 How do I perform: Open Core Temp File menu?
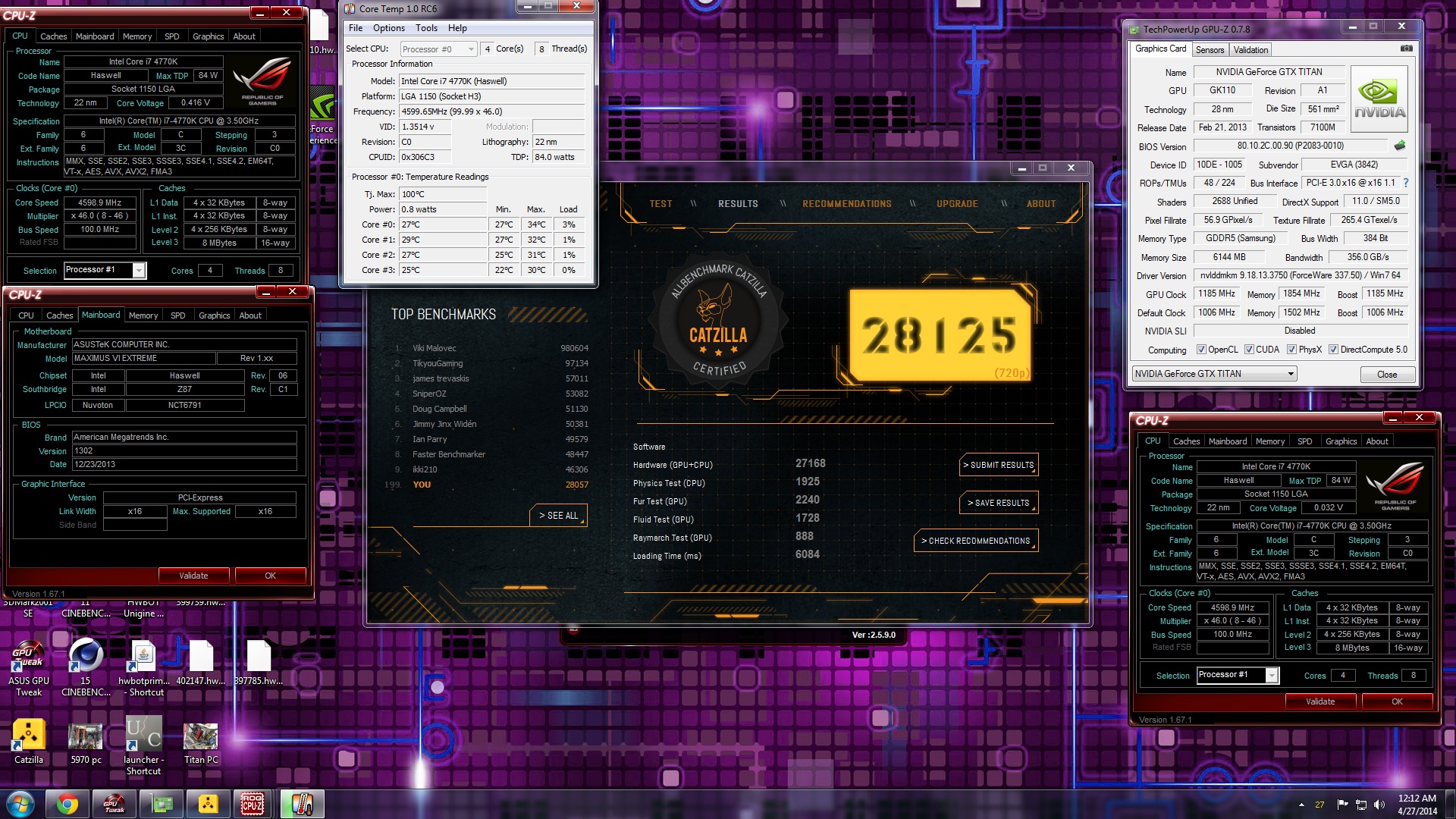(356, 28)
